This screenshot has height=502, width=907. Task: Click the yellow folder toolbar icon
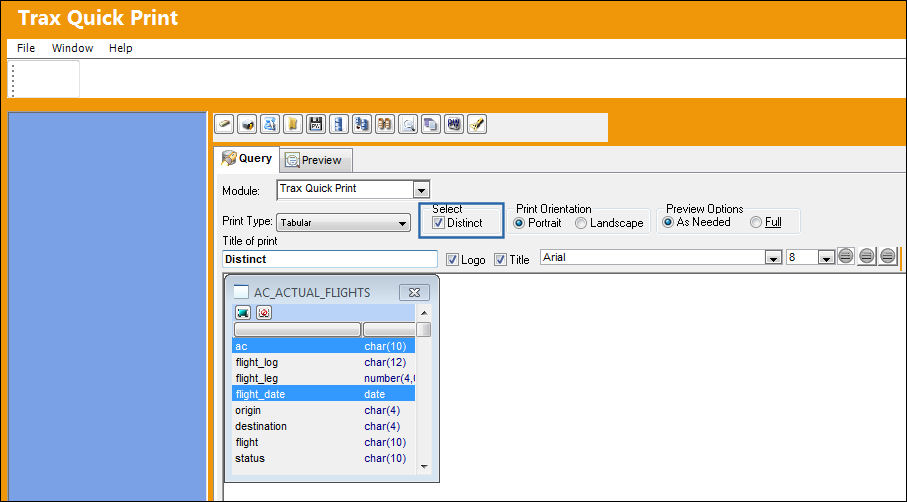[x=293, y=124]
